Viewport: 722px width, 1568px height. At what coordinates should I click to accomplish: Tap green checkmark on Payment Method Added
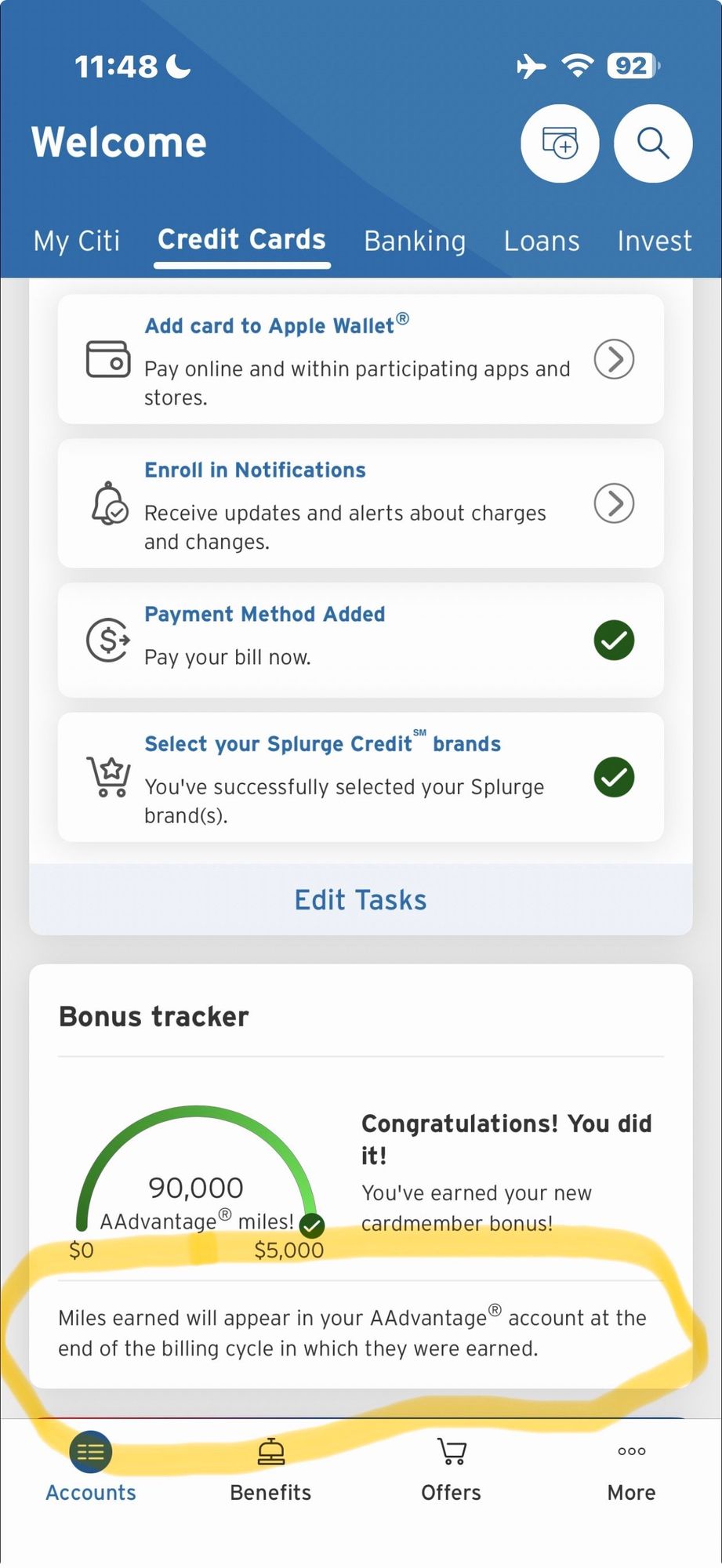(614, 640)
